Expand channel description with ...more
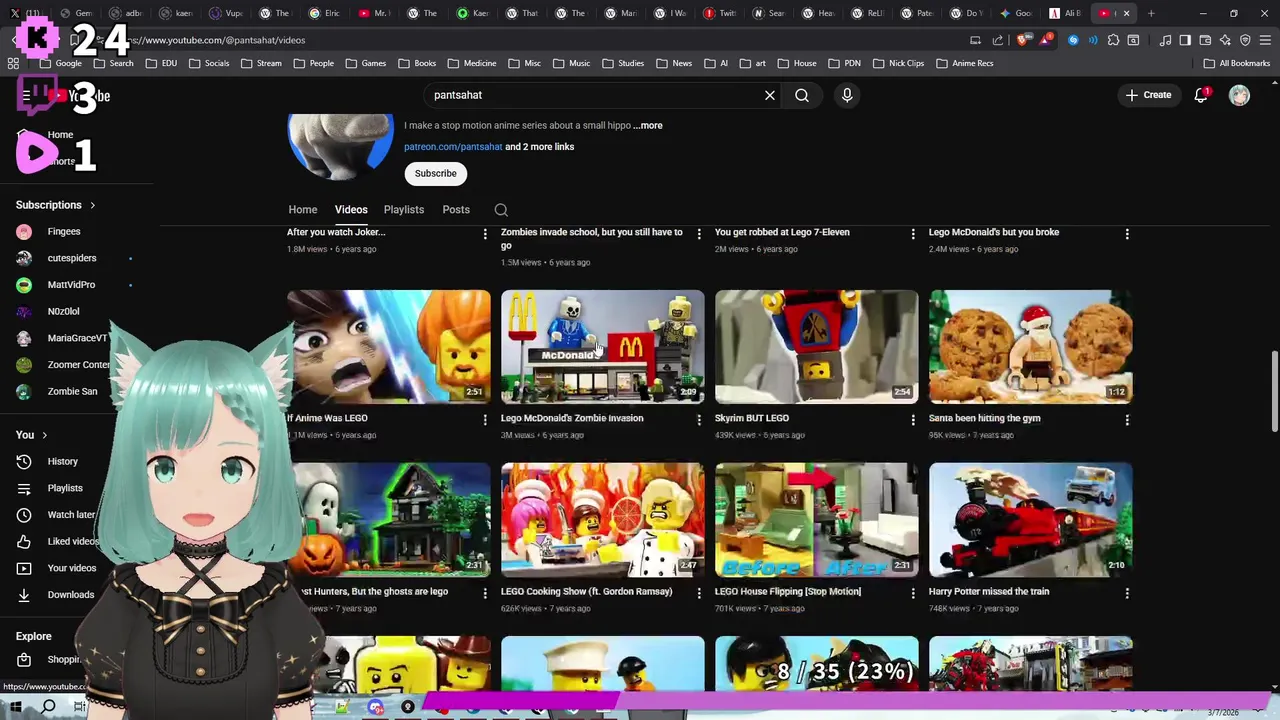The width and height of the screenshot is (1280, 720). coord(647,125)
